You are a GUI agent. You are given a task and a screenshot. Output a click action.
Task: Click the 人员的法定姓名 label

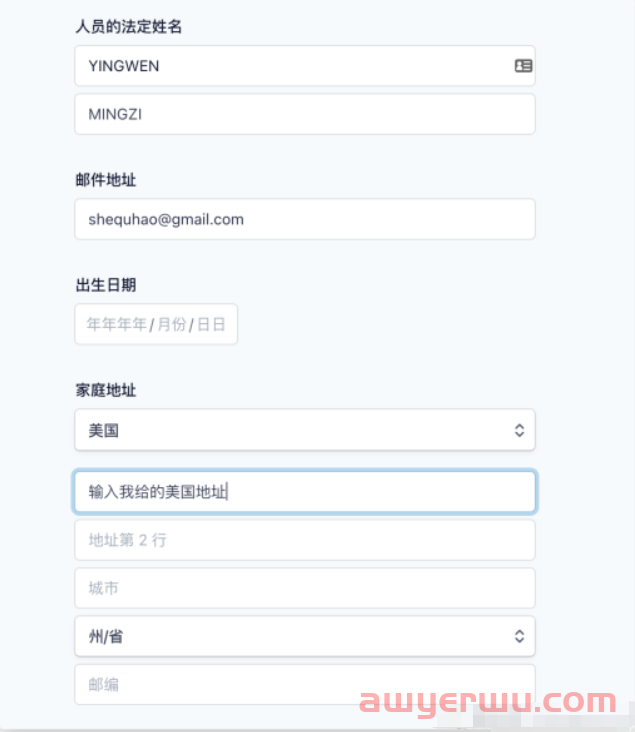pos(129,27)
